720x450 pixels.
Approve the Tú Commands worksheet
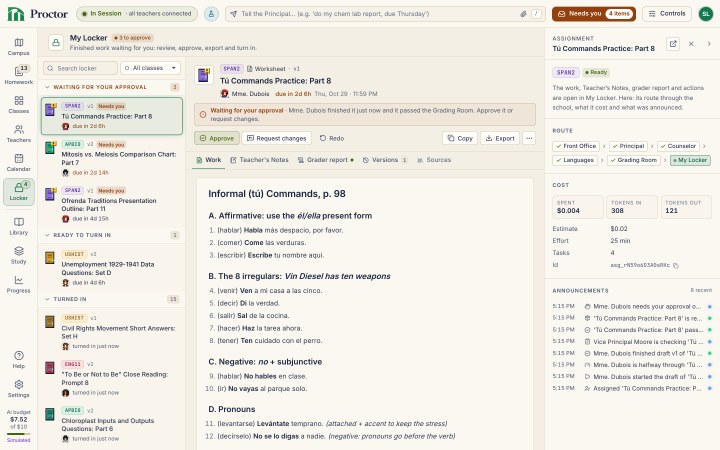(217, 138)
